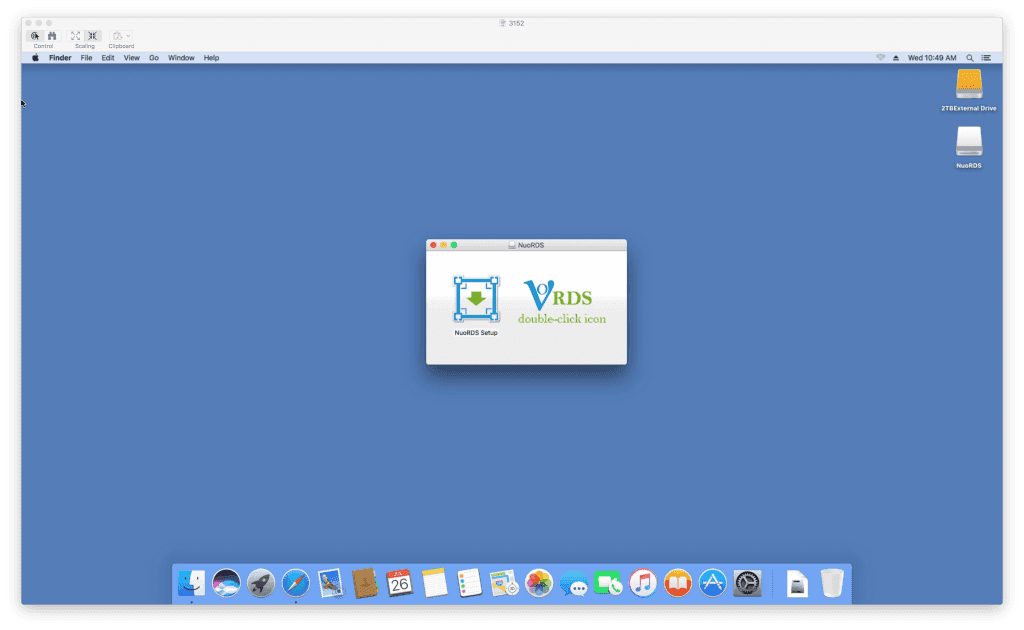
Task: Open Photos from the Dock
Action: tap(539, 583)
